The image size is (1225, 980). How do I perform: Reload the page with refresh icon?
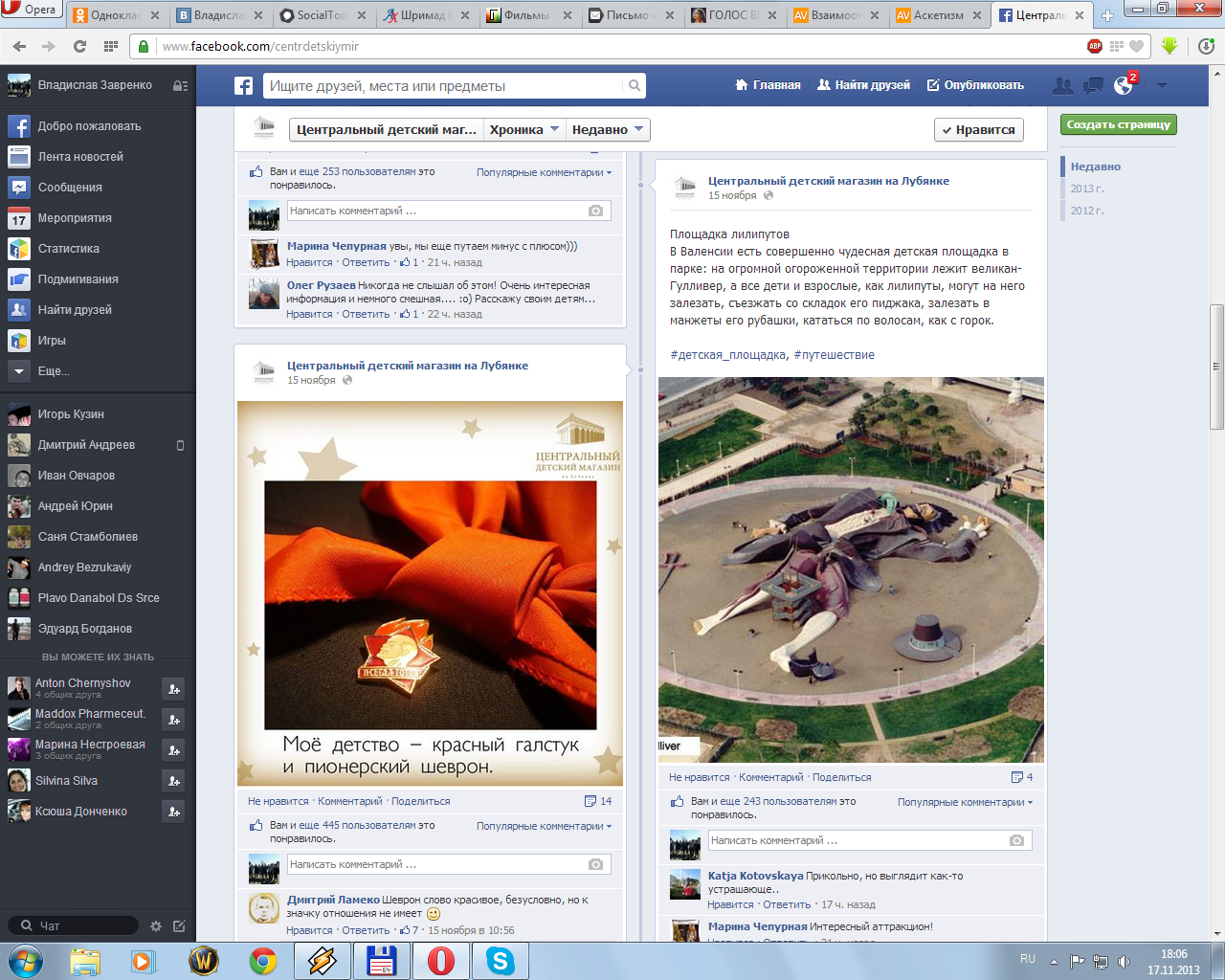click(79, 46)
